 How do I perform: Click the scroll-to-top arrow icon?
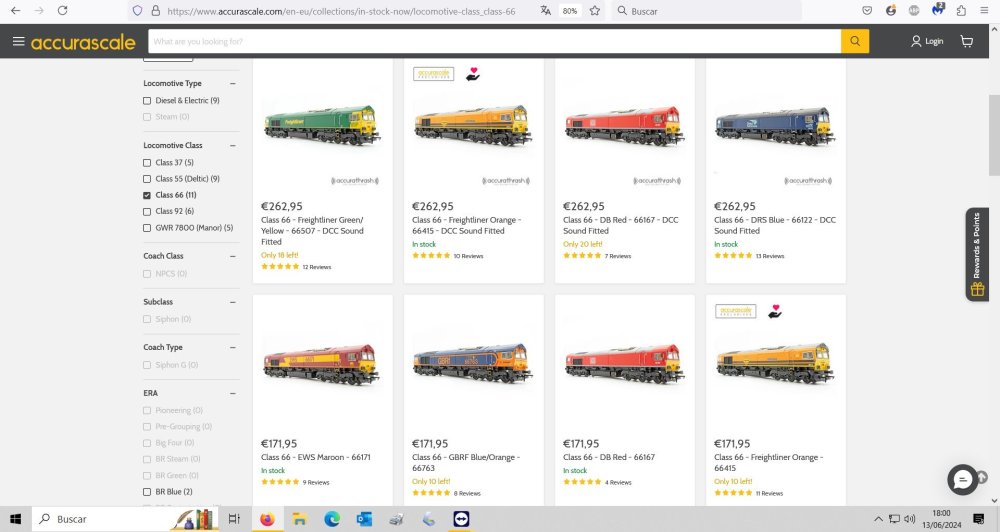click(982, 477)
